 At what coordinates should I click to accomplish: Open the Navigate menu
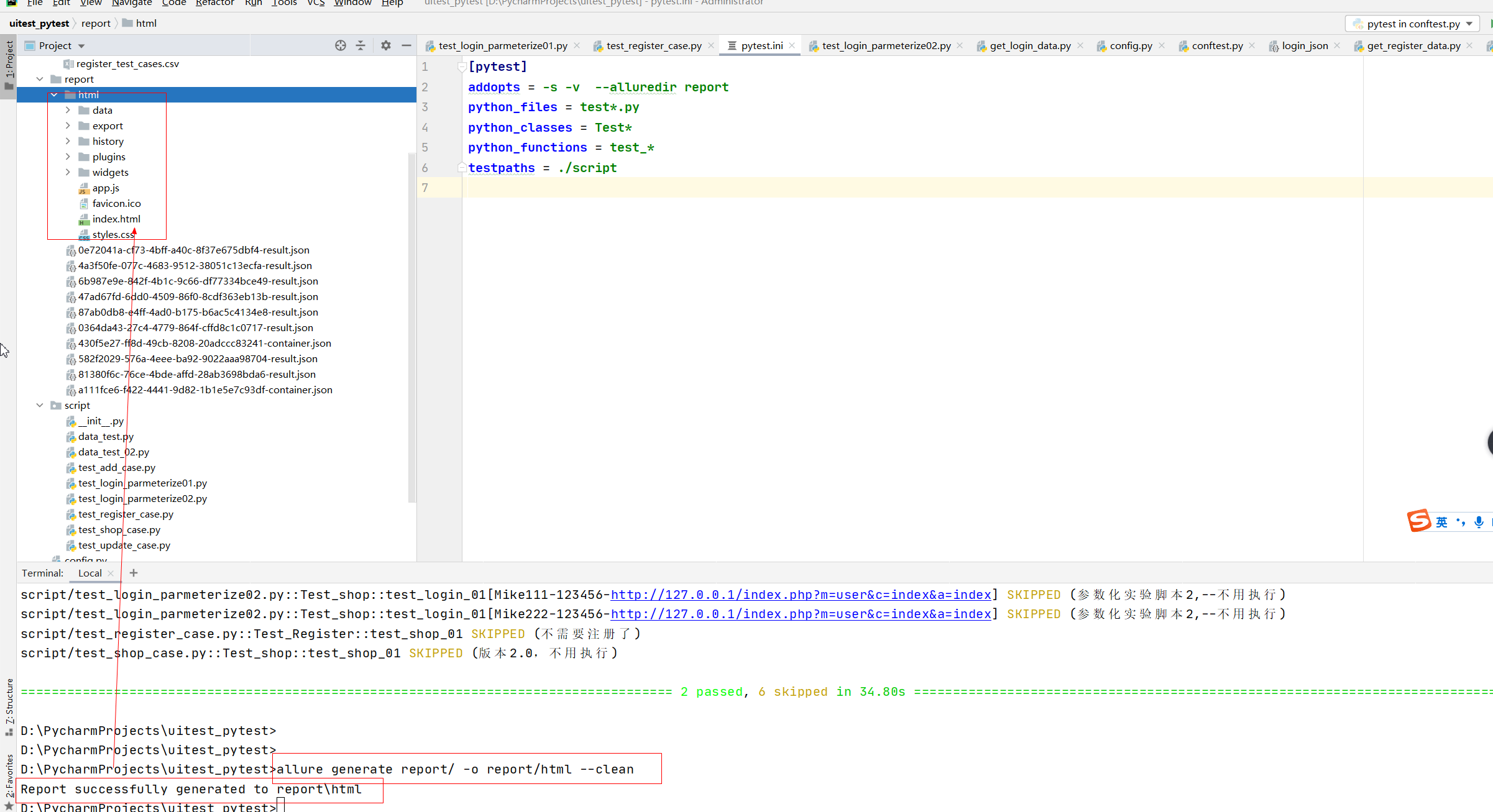click(x=132, y=3)
